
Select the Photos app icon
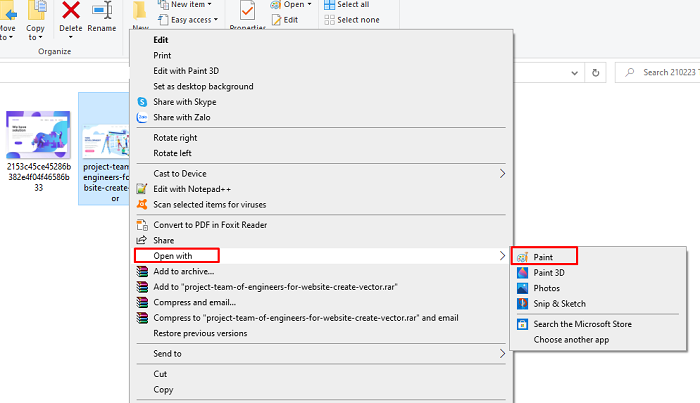pos(522,288)
